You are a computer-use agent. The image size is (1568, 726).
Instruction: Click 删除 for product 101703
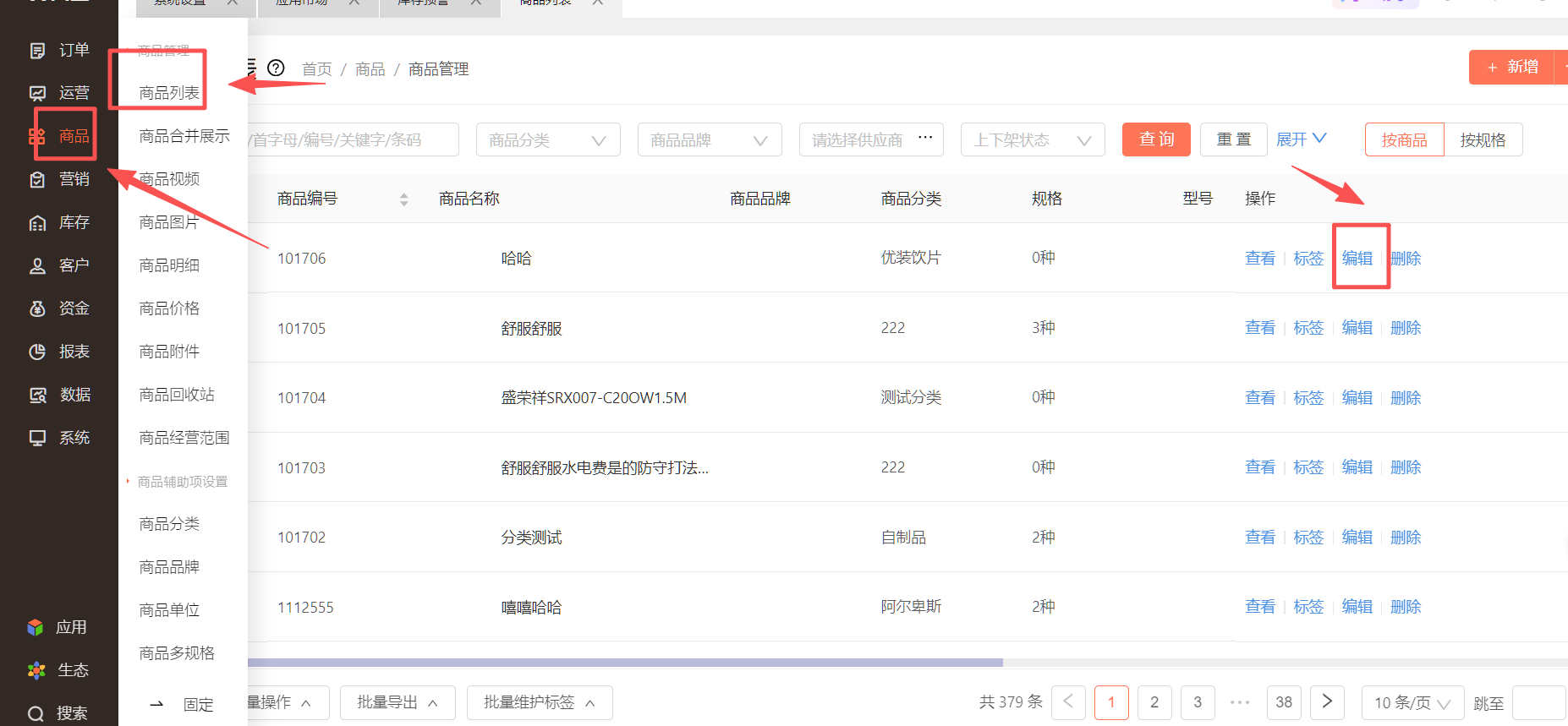point(1406,467)
